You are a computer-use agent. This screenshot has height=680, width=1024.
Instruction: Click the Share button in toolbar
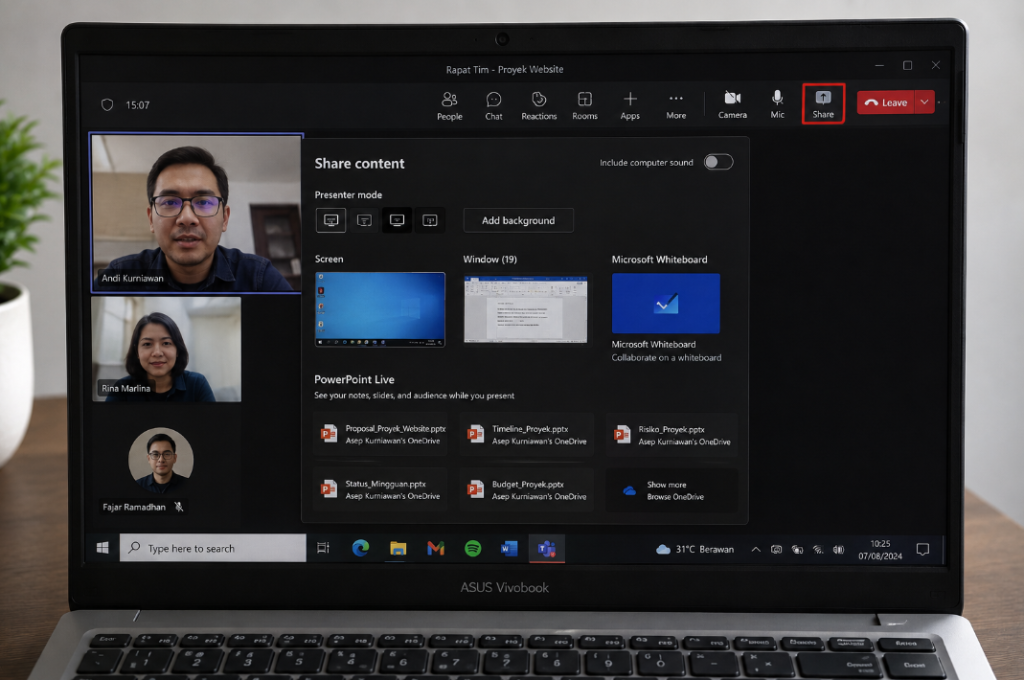(823, 104)
